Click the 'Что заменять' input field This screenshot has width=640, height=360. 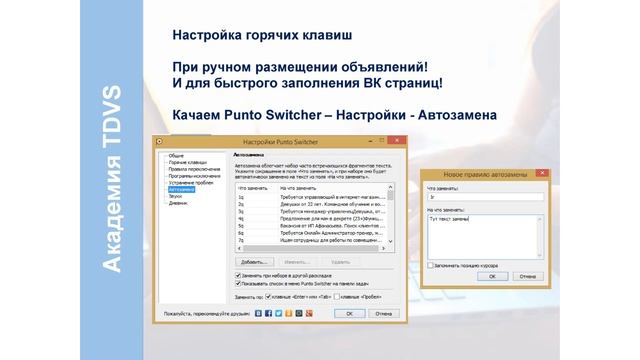click(485, 197)
